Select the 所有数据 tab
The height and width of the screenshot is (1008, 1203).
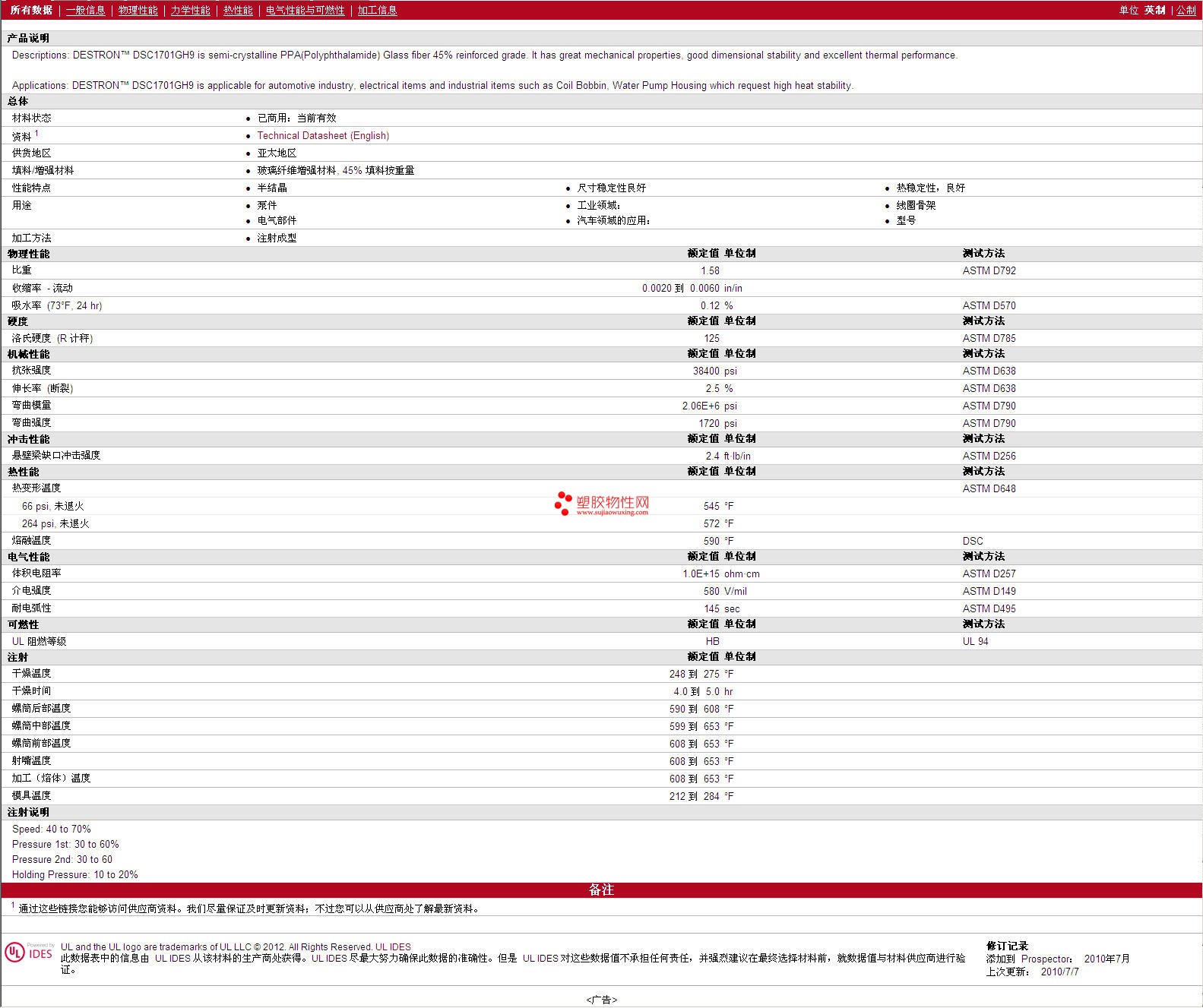click(x=31, y=10)
